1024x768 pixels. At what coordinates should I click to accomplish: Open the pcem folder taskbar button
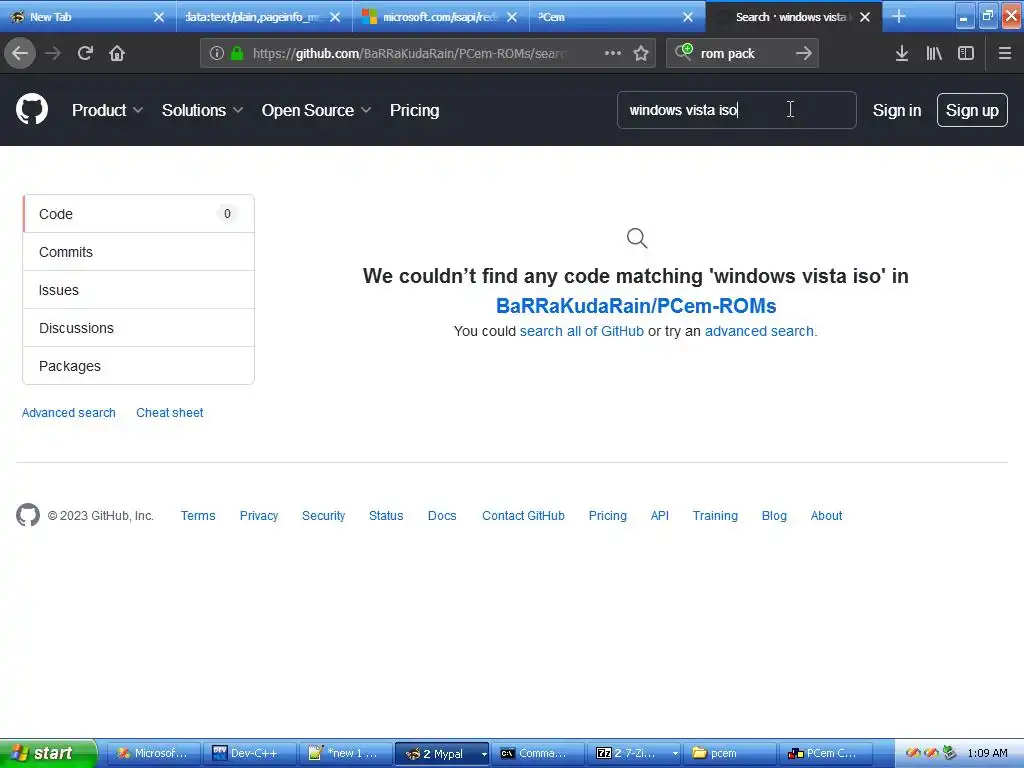(x=730, y=753)
